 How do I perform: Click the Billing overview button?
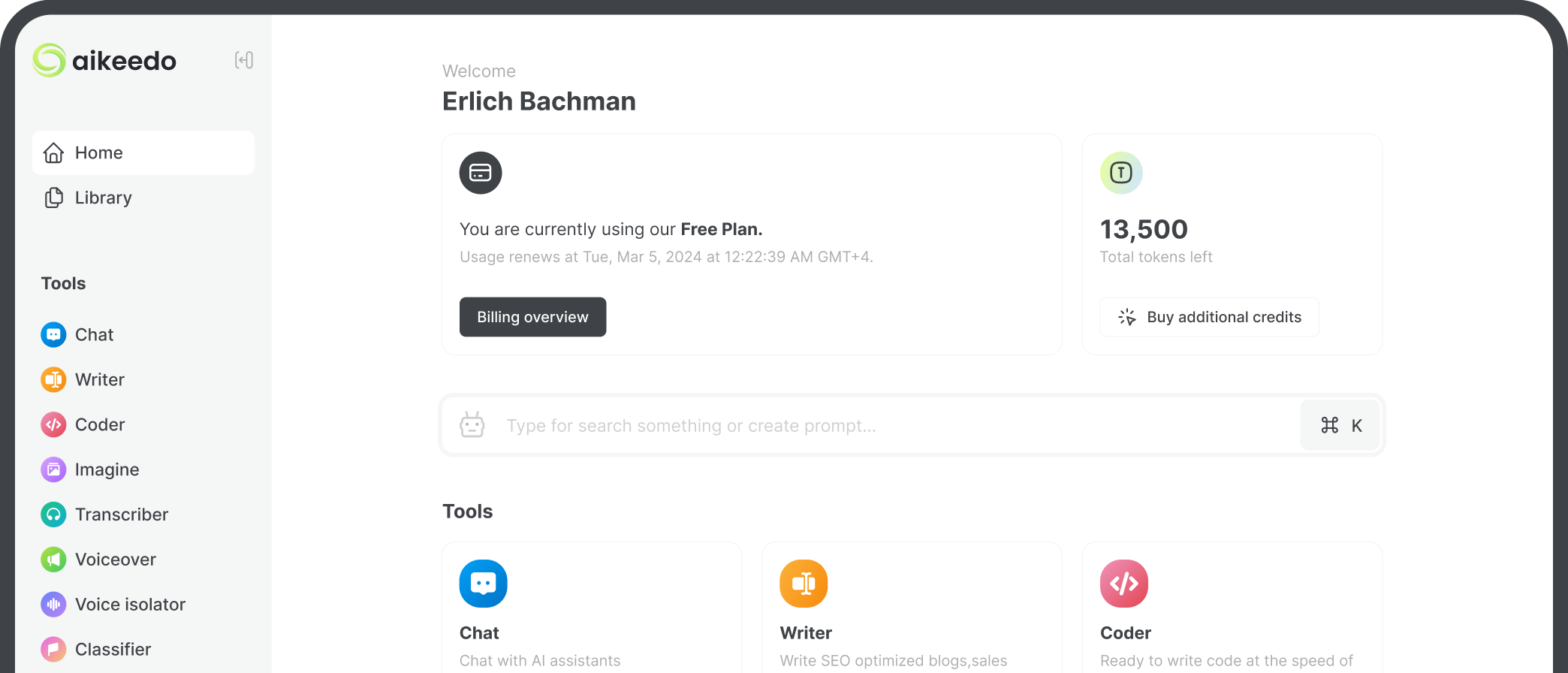coord(532,317)
